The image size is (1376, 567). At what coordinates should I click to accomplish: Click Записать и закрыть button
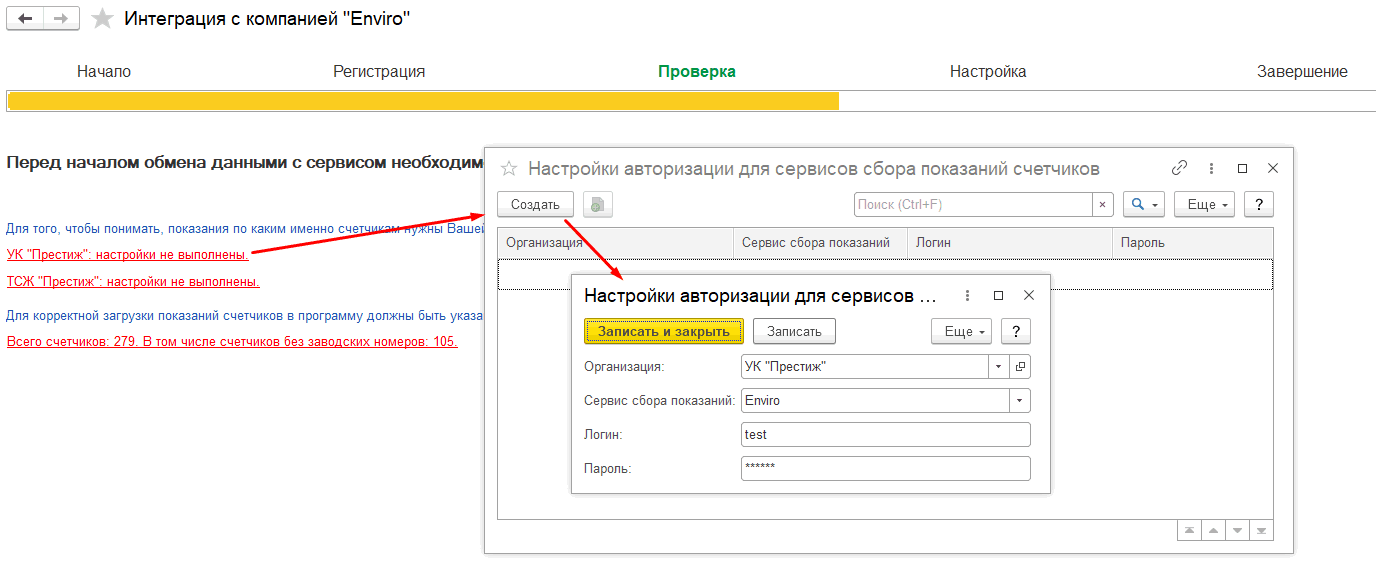click(x=664, y=331)
